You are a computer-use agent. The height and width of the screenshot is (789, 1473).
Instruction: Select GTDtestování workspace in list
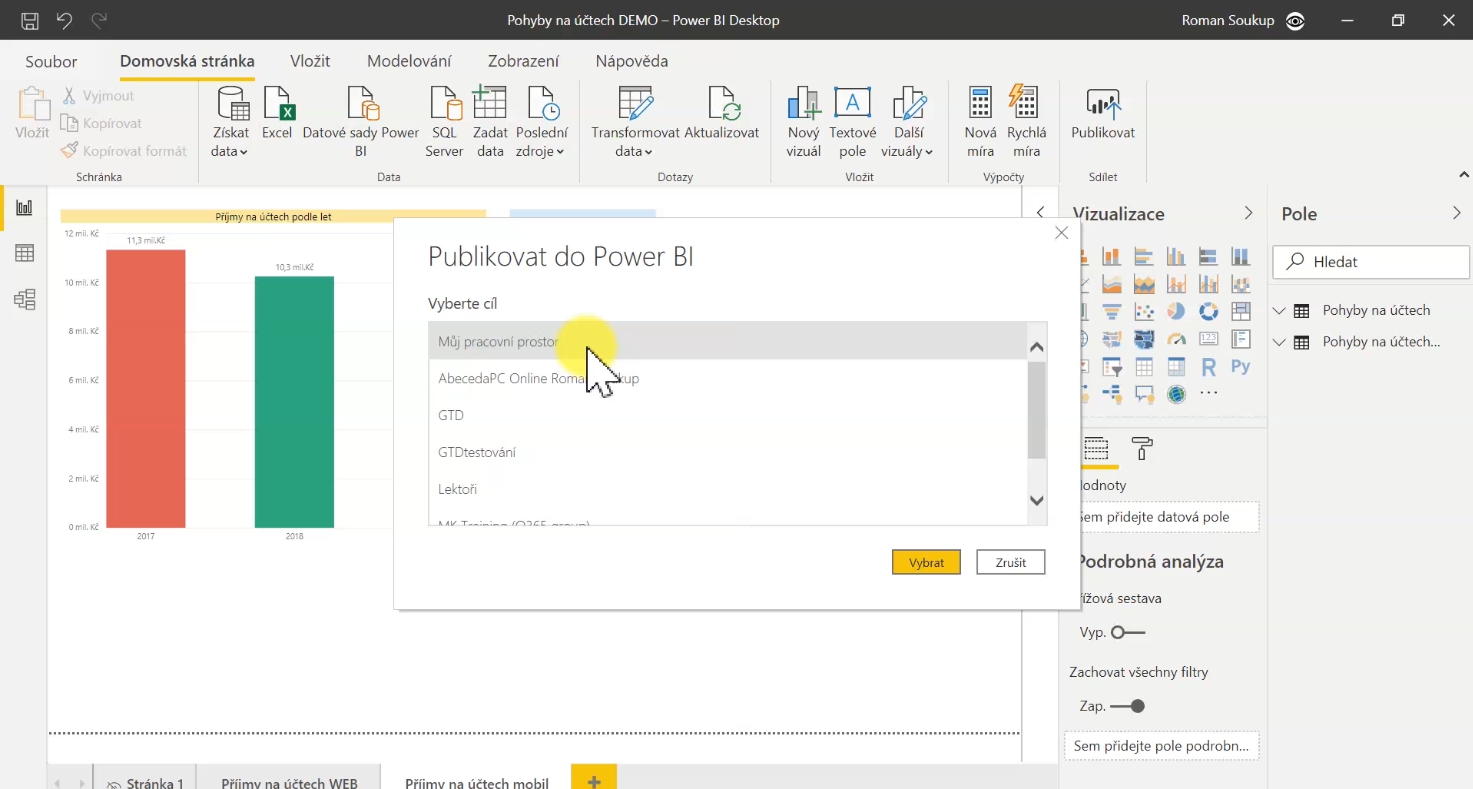(728, 452)
